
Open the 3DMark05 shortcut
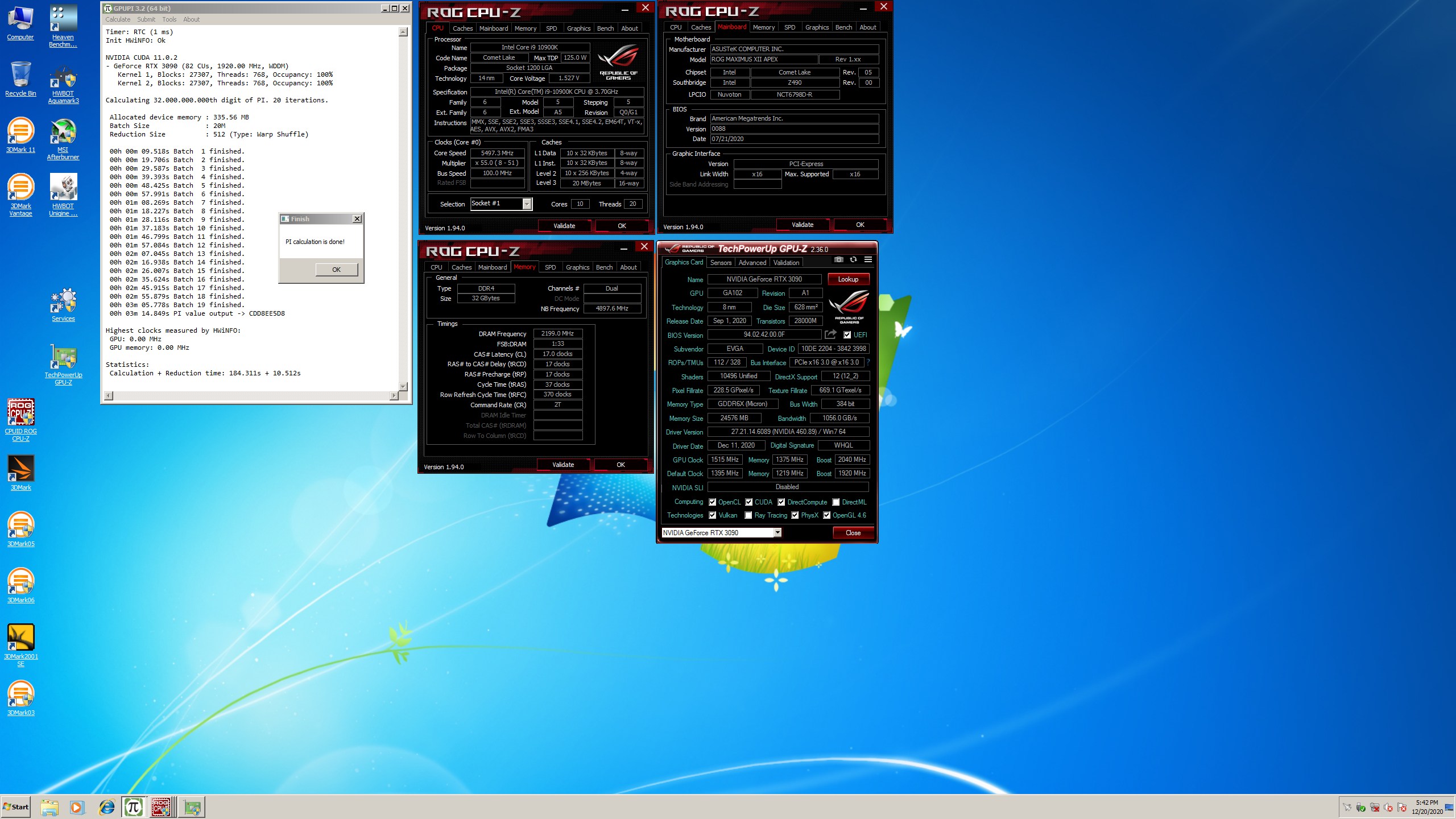[20, 530]
